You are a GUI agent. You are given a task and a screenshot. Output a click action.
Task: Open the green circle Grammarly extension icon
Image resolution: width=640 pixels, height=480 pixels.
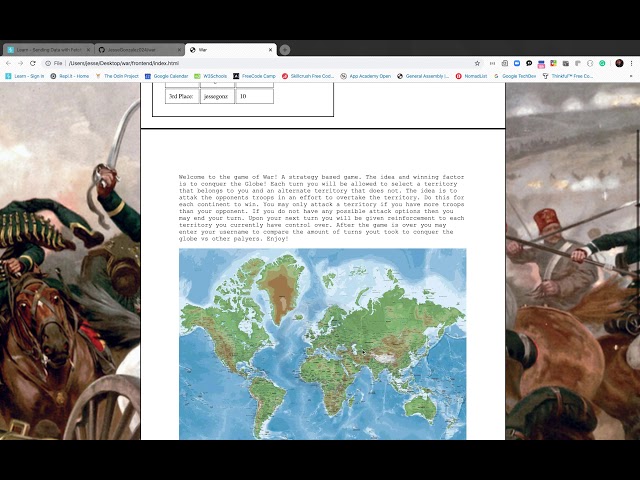[602, 63]
